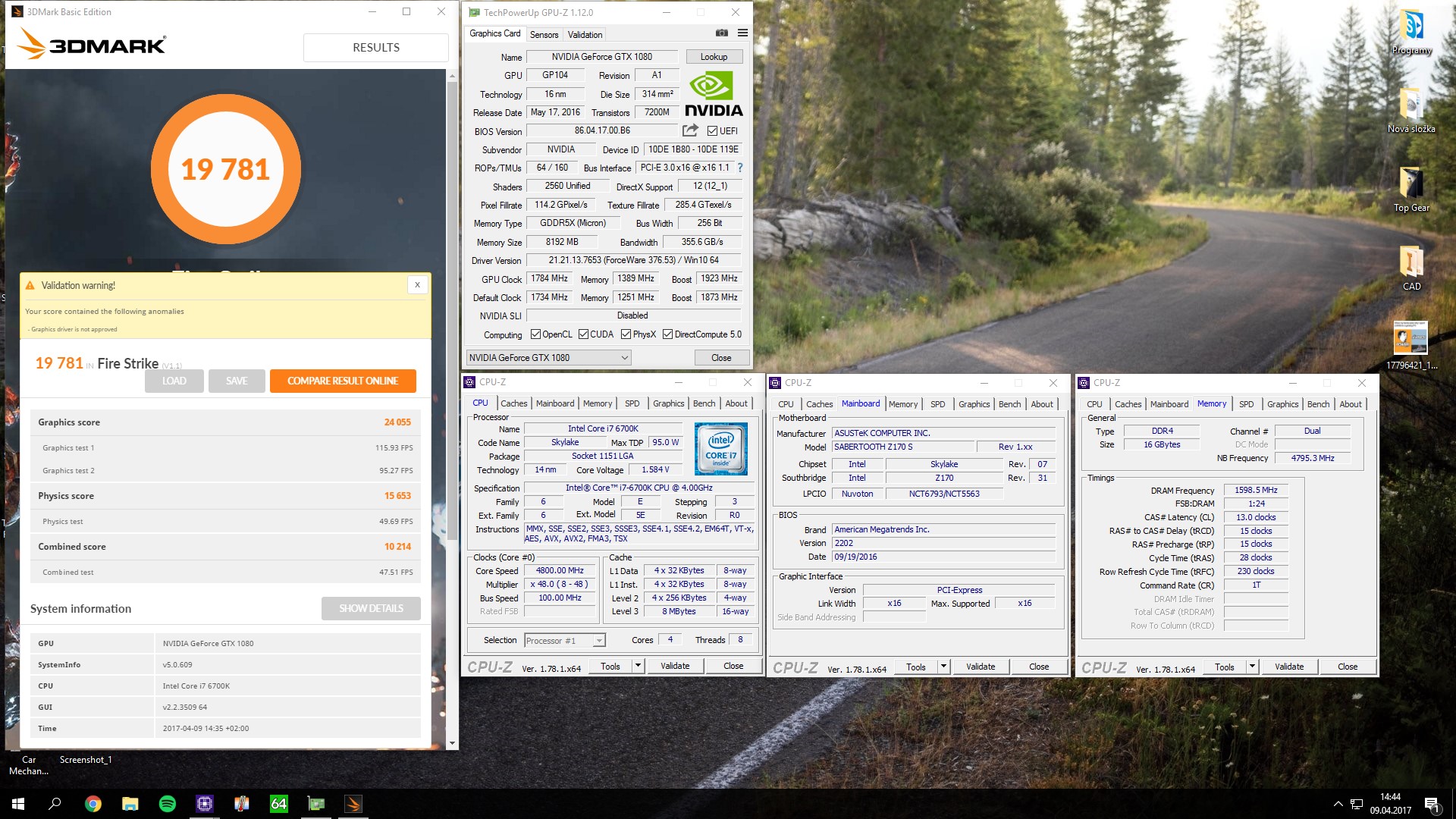
Task: Open the Nová složka desktop folder
Action: coord(1411,111)
